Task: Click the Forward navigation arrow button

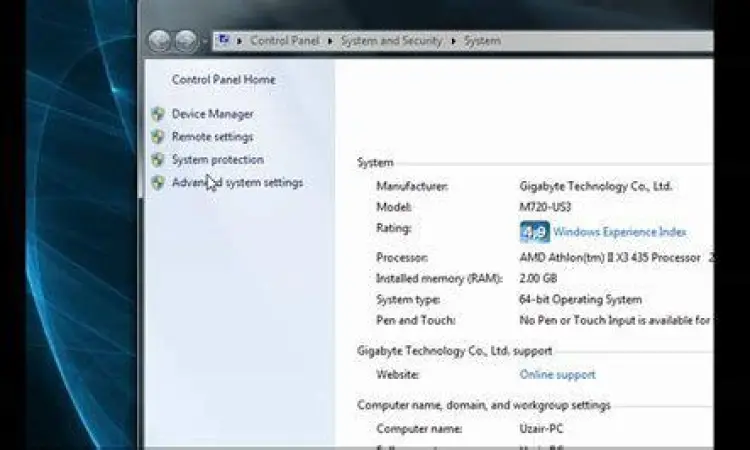Action: [186, 41]
